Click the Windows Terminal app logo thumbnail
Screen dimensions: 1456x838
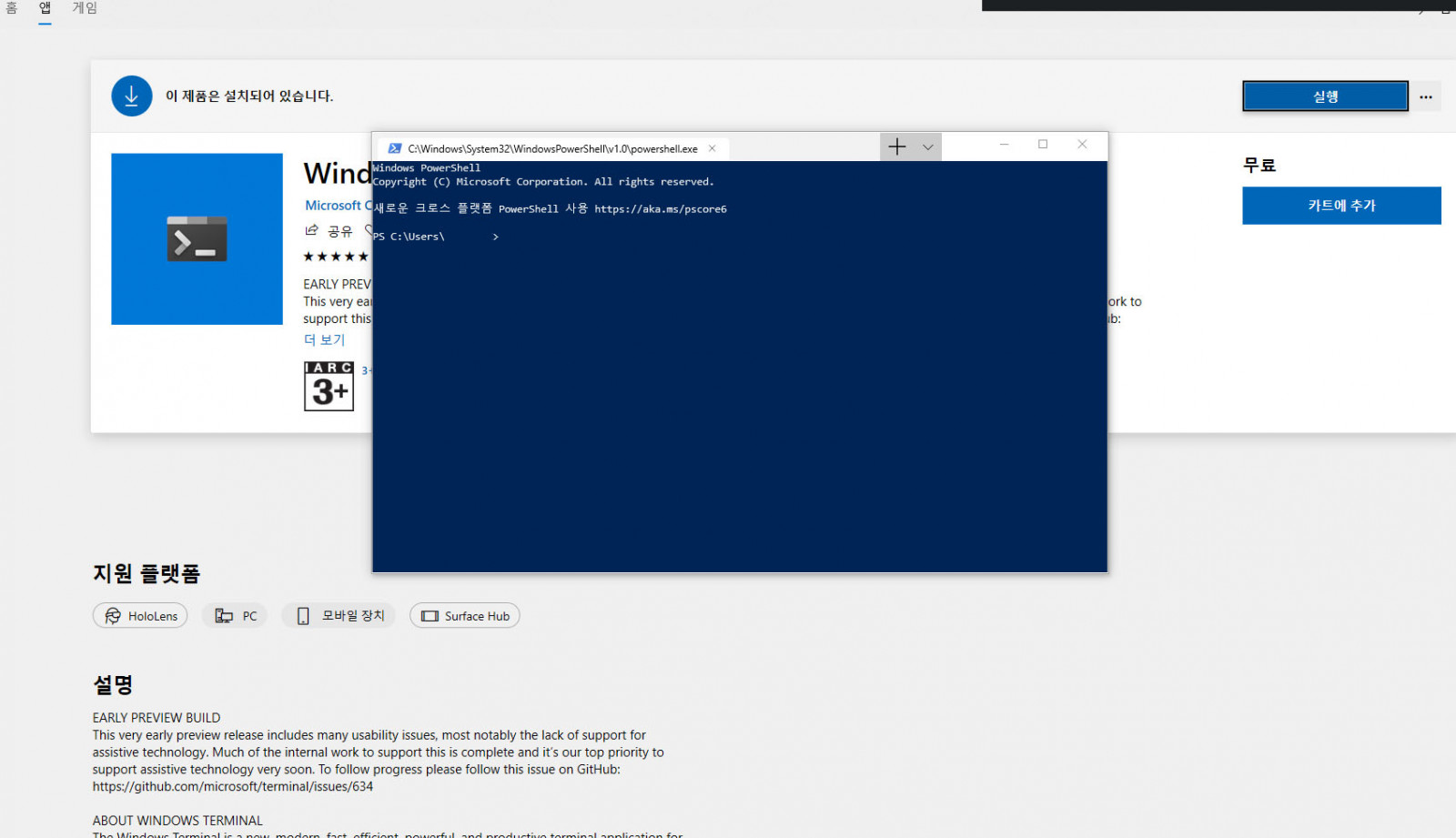197,238
